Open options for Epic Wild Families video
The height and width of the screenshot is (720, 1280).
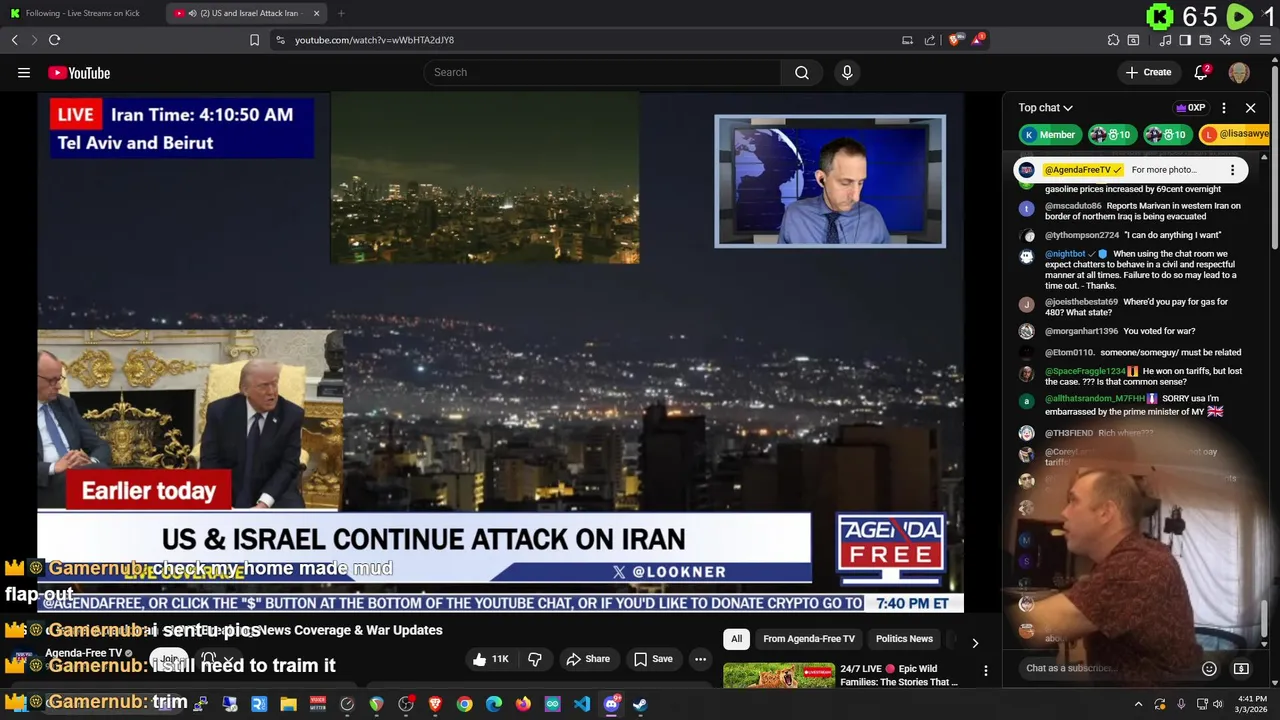click(985, 671)
